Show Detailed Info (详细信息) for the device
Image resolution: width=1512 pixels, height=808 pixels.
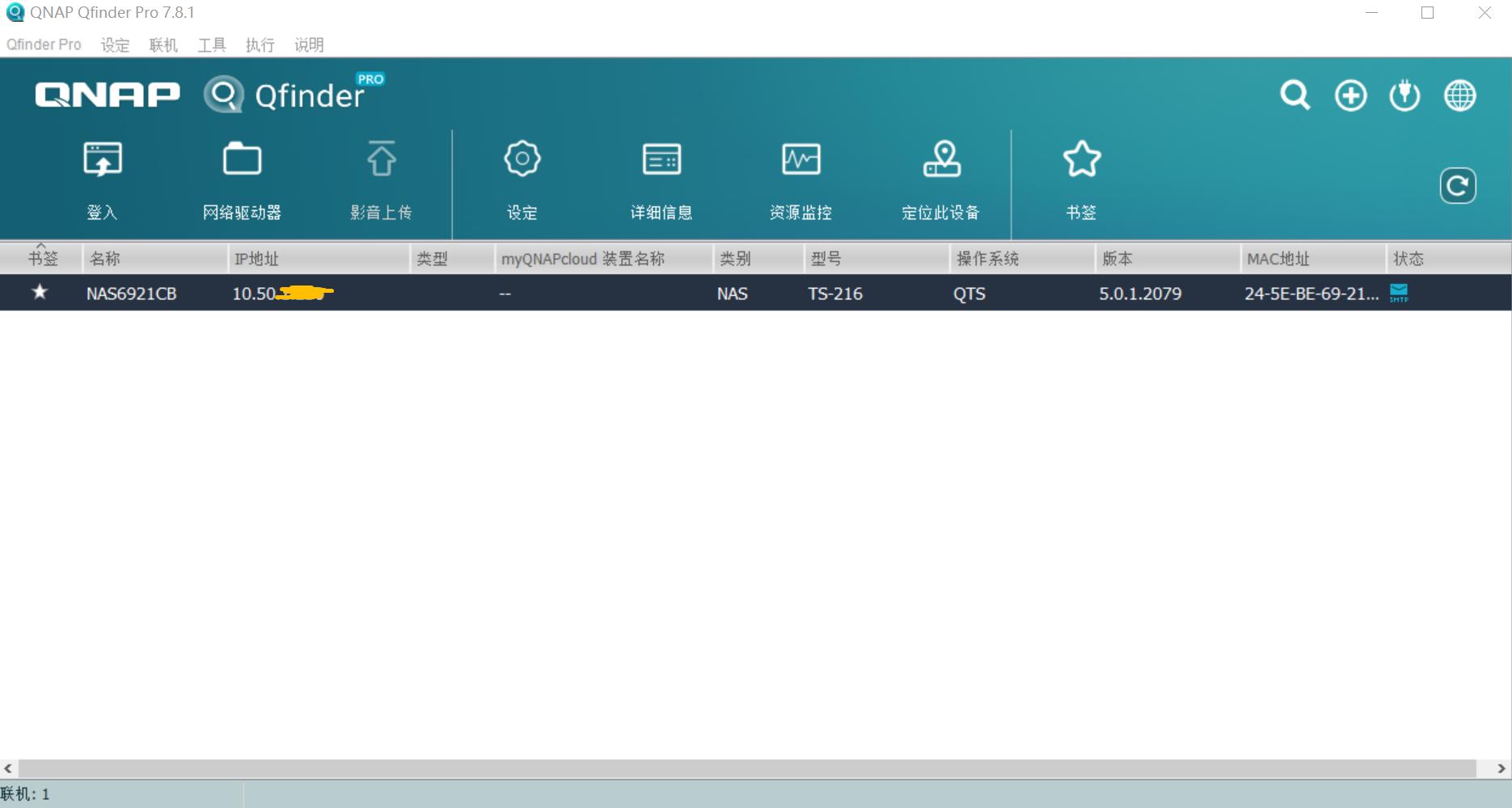tap(661, 159)
